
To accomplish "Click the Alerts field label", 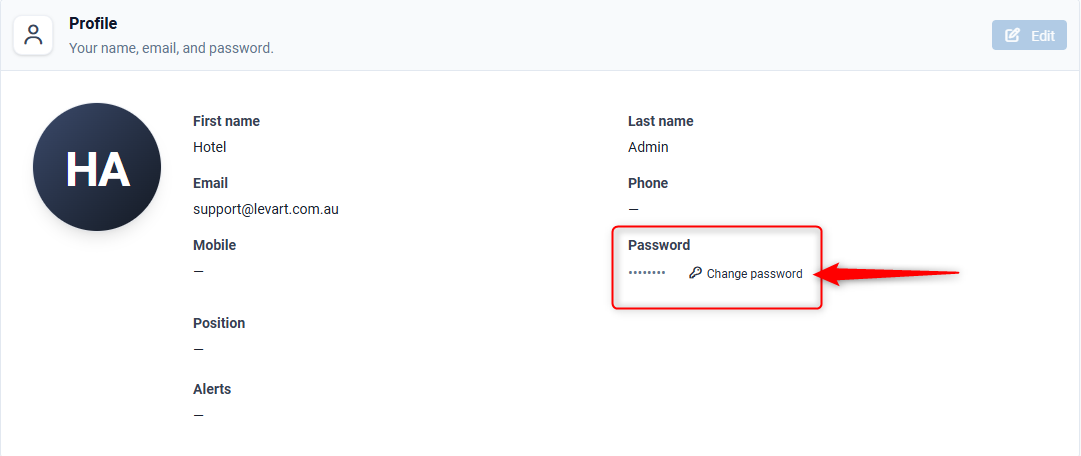I will pyautogui.click(x=212, y=389).
